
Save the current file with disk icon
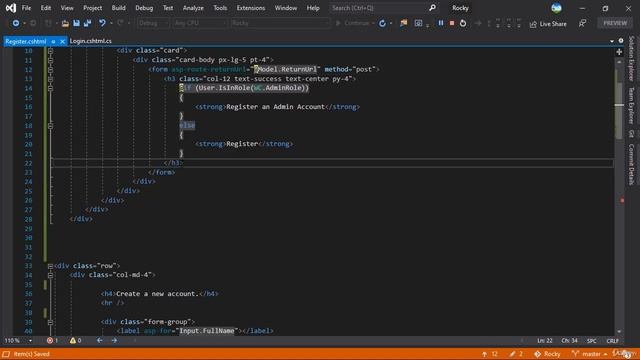tap(76, 23)
